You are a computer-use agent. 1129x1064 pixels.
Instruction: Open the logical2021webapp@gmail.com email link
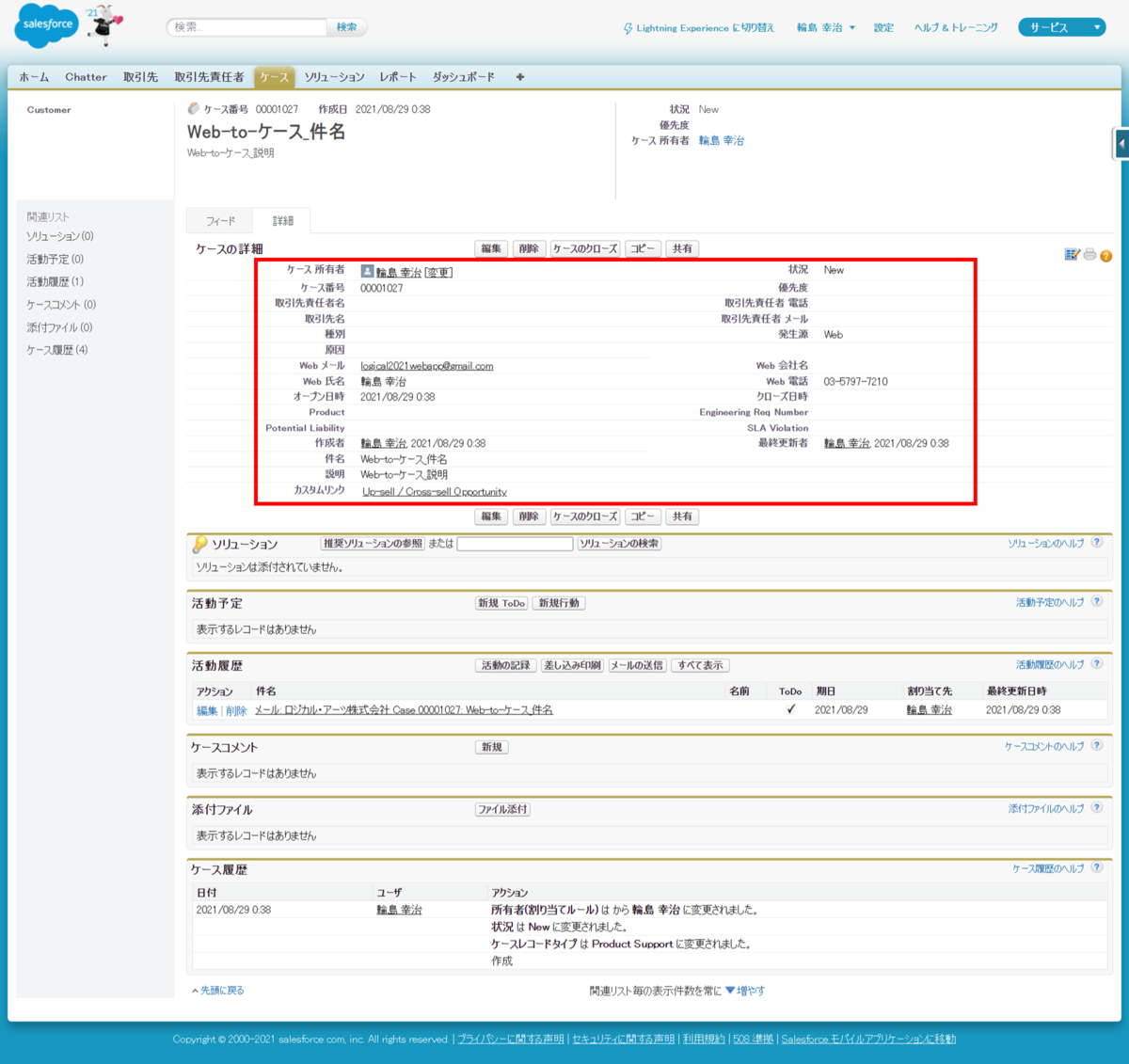click(x=427, y=366)
